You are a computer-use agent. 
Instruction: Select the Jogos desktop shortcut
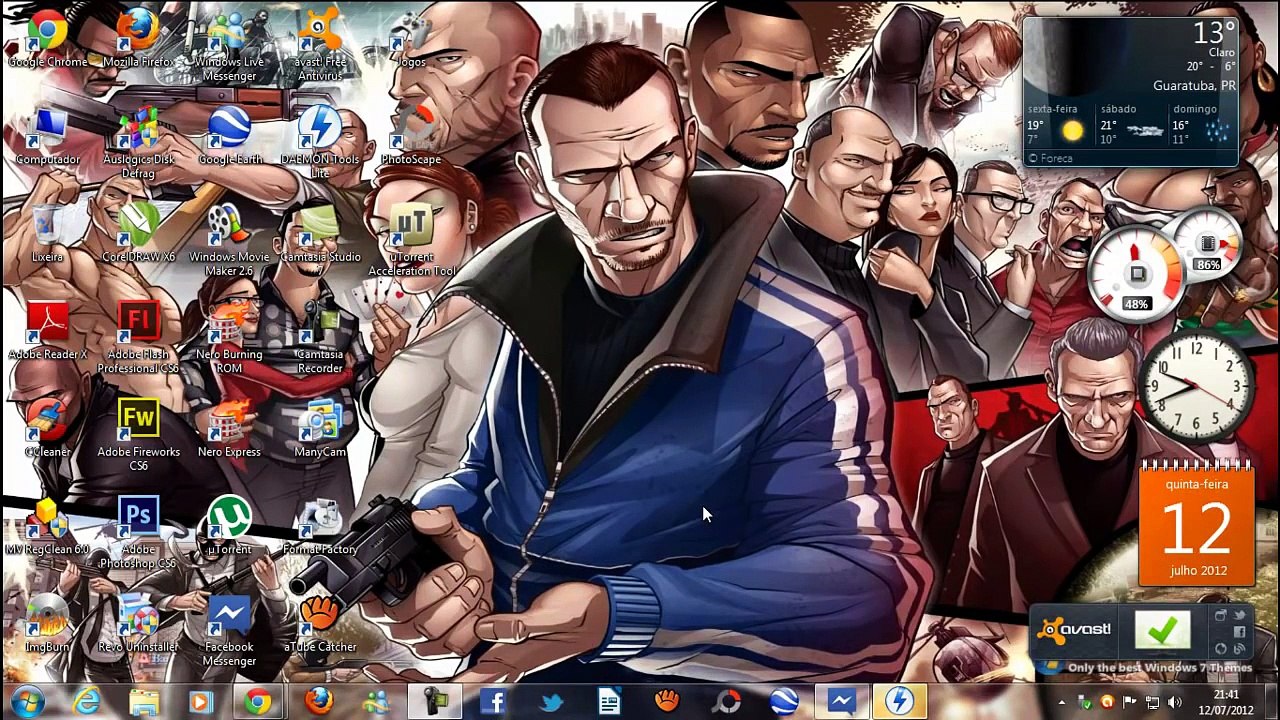[x=411, y=38]
